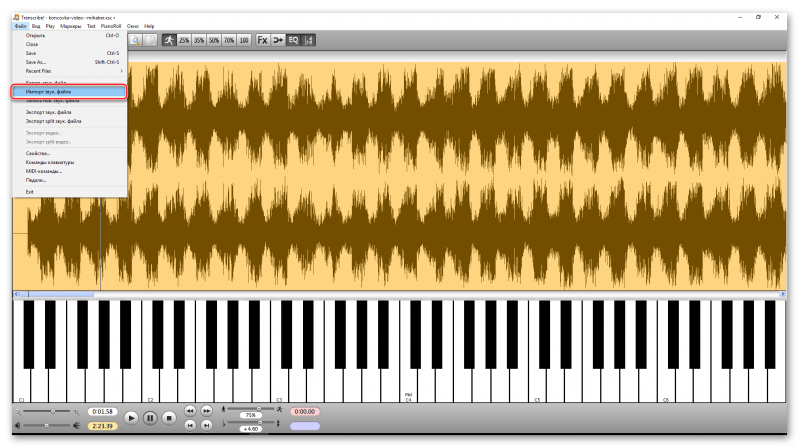Image resolution: width=800 pixels, height=448 pixels.
Task: Open Свойства... from the file menu
Action: pyautogui.click(x=70, y=153)
